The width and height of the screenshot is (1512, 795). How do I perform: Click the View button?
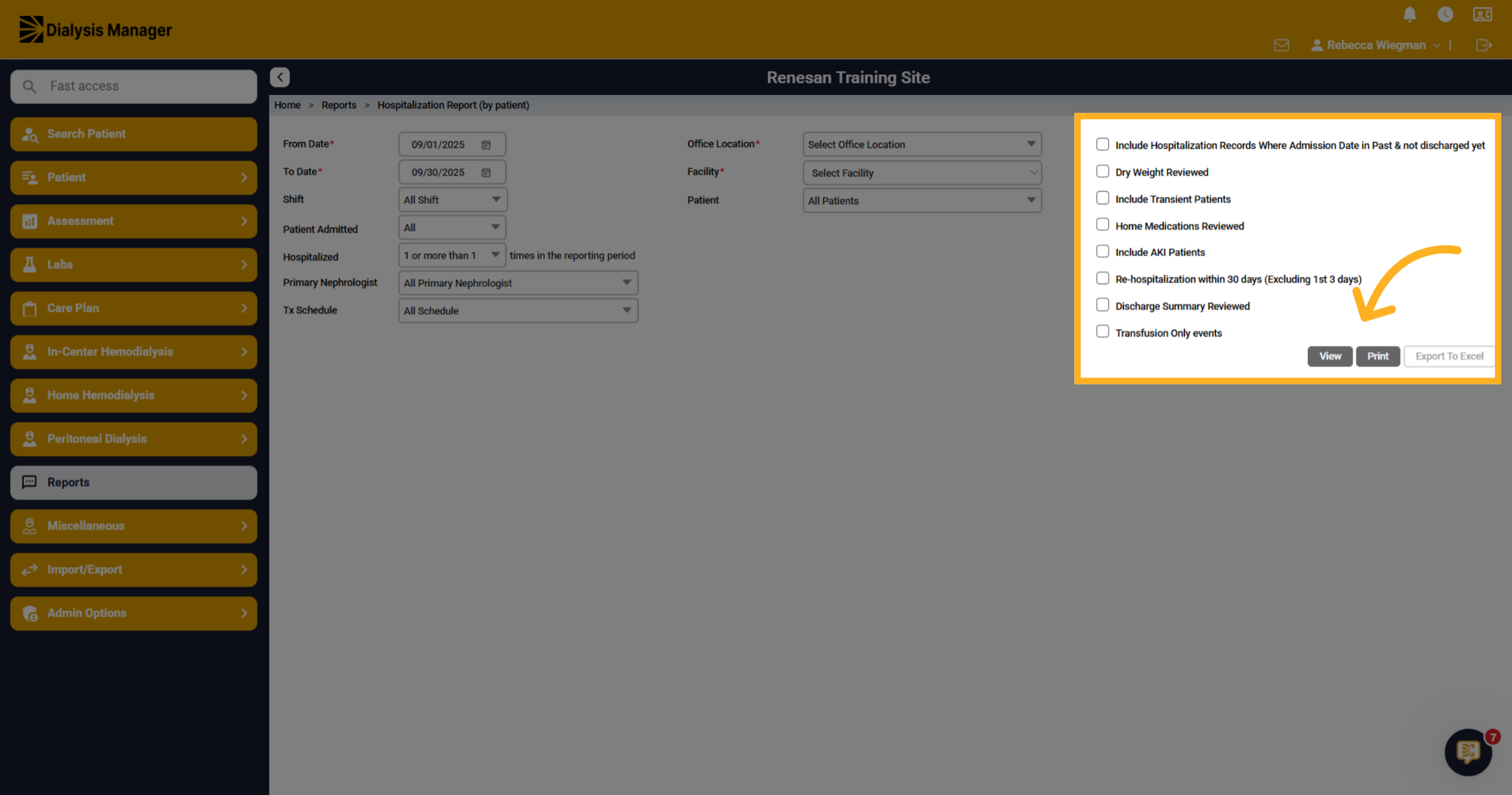1330,356
